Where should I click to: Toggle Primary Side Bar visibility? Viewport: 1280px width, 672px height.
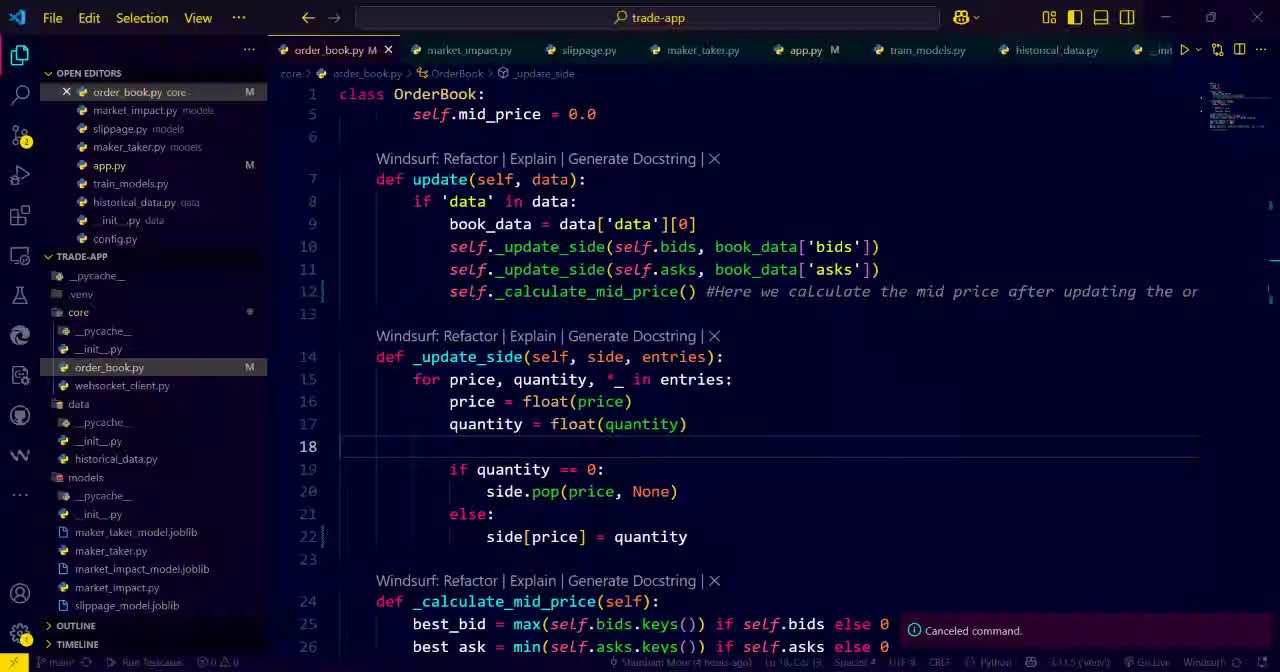tap(1075, 18)
